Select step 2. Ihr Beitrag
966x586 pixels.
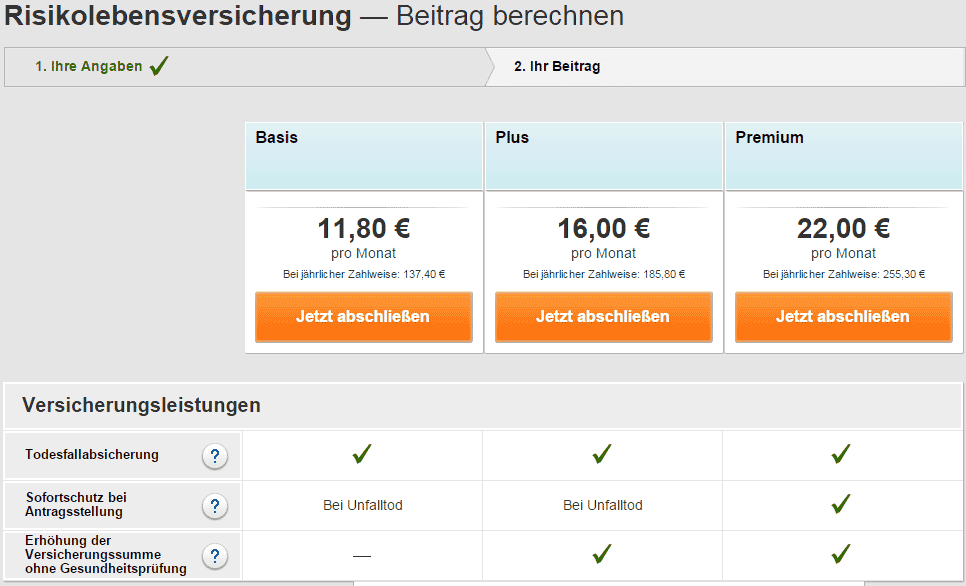tap(557, 67)
